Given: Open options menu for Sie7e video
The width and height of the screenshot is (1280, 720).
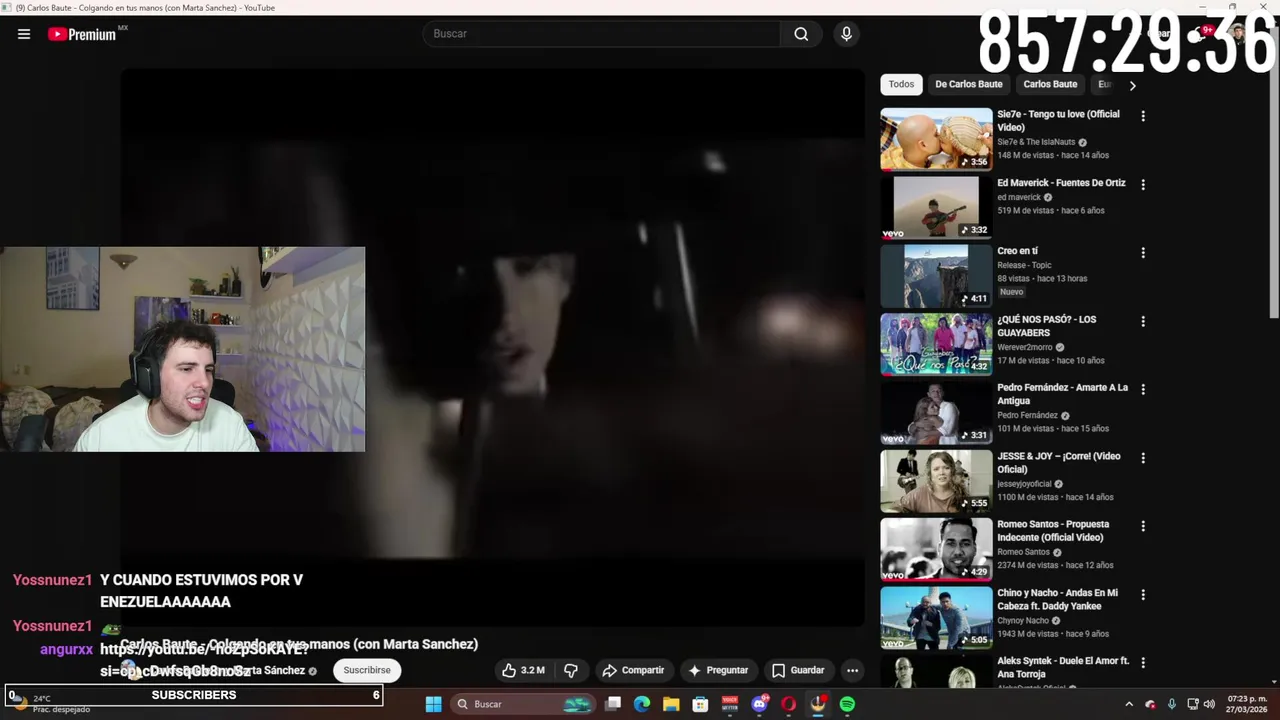Looking at the screenshot, I should tap(1143, 116).
